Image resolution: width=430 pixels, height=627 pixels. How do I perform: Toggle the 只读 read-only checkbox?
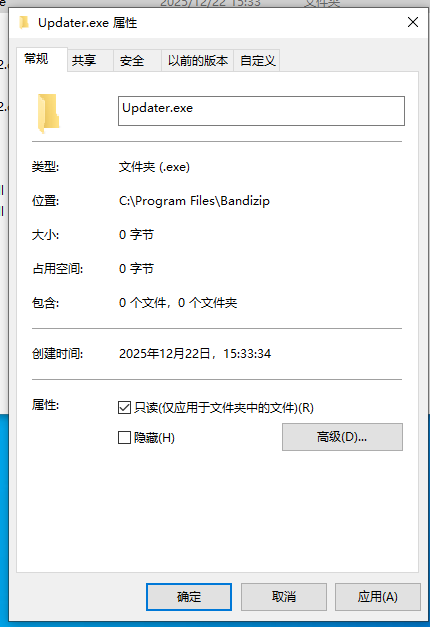click(x=124, y=407)
